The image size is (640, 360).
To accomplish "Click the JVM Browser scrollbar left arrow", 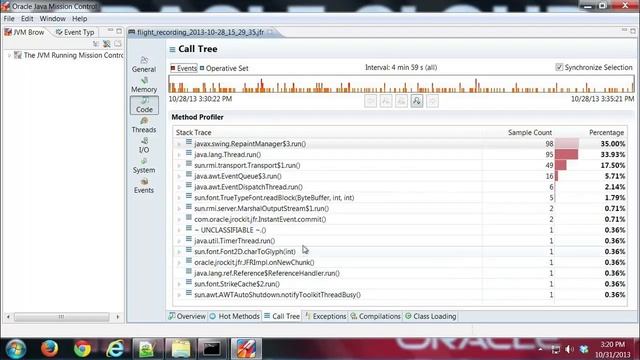I will 8,317.
